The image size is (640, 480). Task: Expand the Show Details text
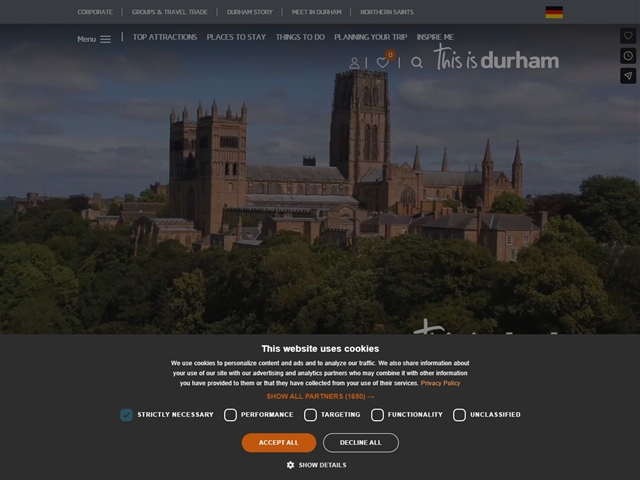click(322, 465)
